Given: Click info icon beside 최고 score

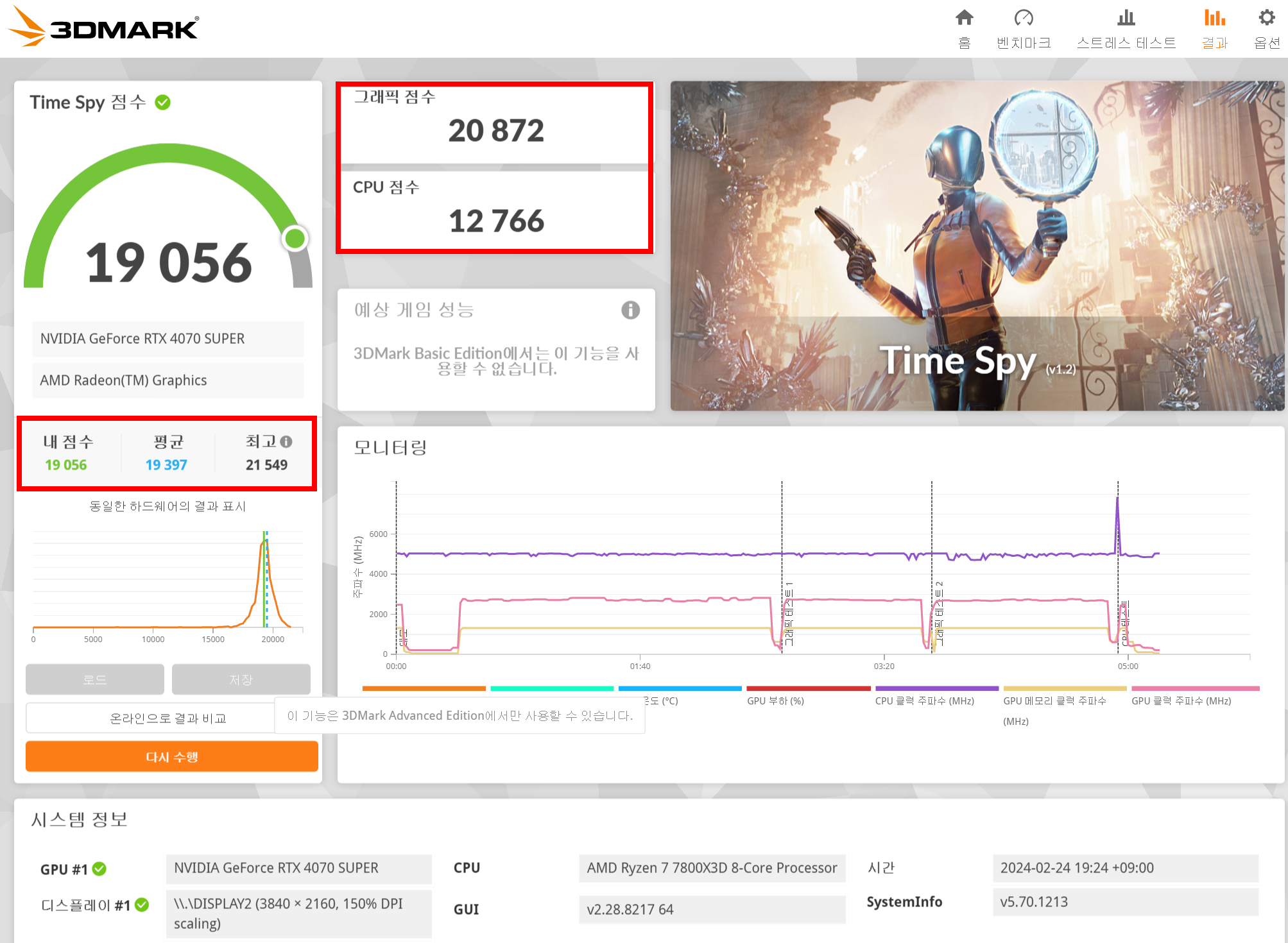Looking at the screenshot, I should [x=286, y=442].
